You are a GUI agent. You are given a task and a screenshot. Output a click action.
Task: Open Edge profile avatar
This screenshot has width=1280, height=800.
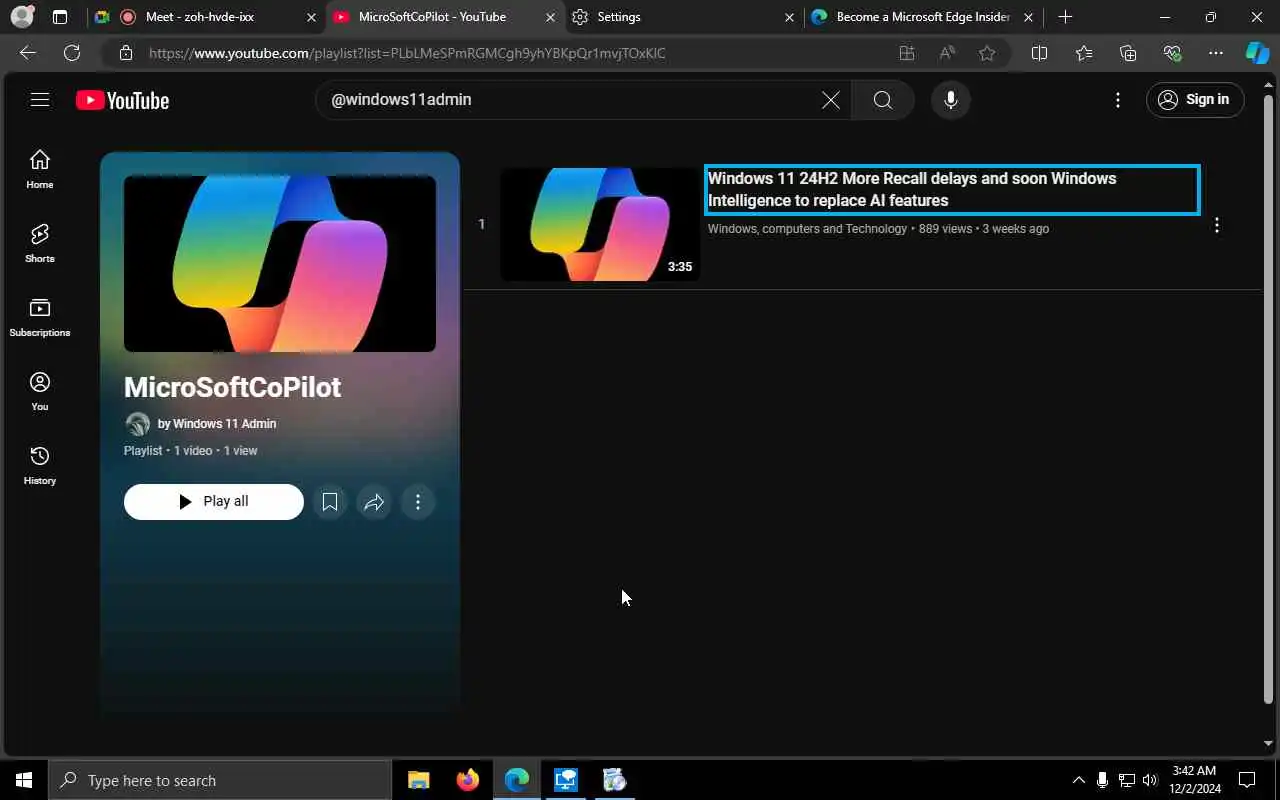tap(21, 17)
